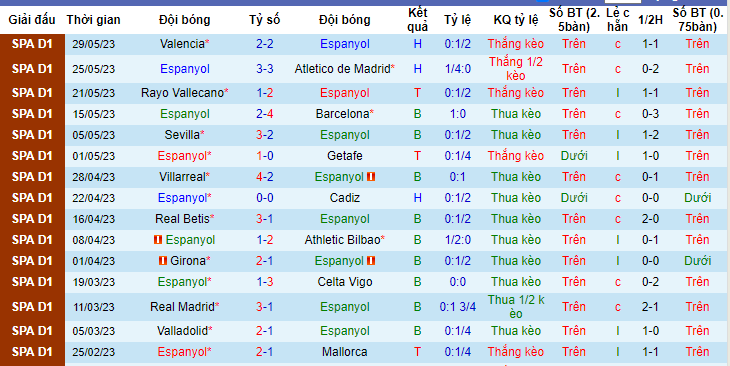
Task: Click the SPA D1 league cell dated 29/05/23
Action: (x=33, y=44)
